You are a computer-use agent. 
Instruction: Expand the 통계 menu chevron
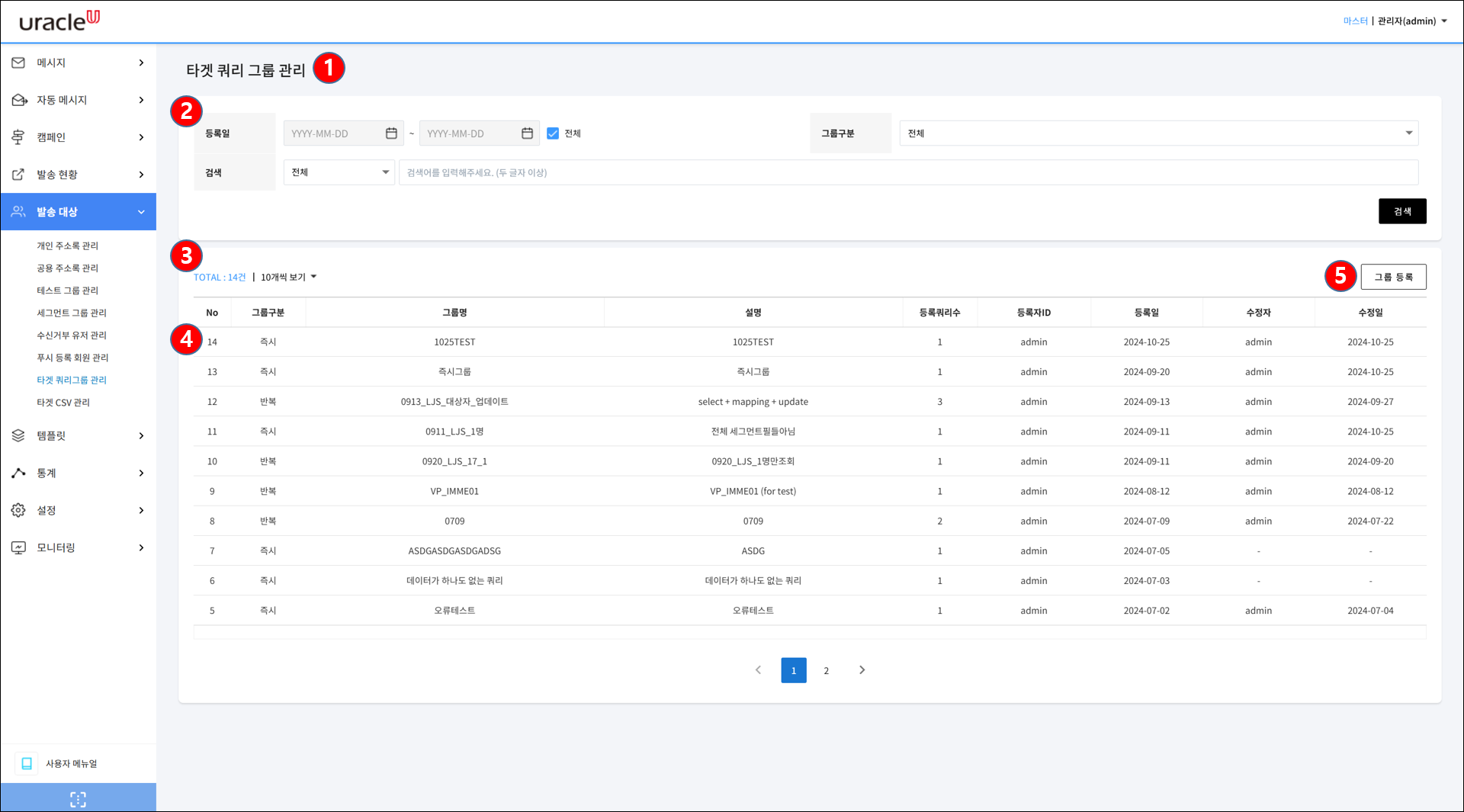141,473
